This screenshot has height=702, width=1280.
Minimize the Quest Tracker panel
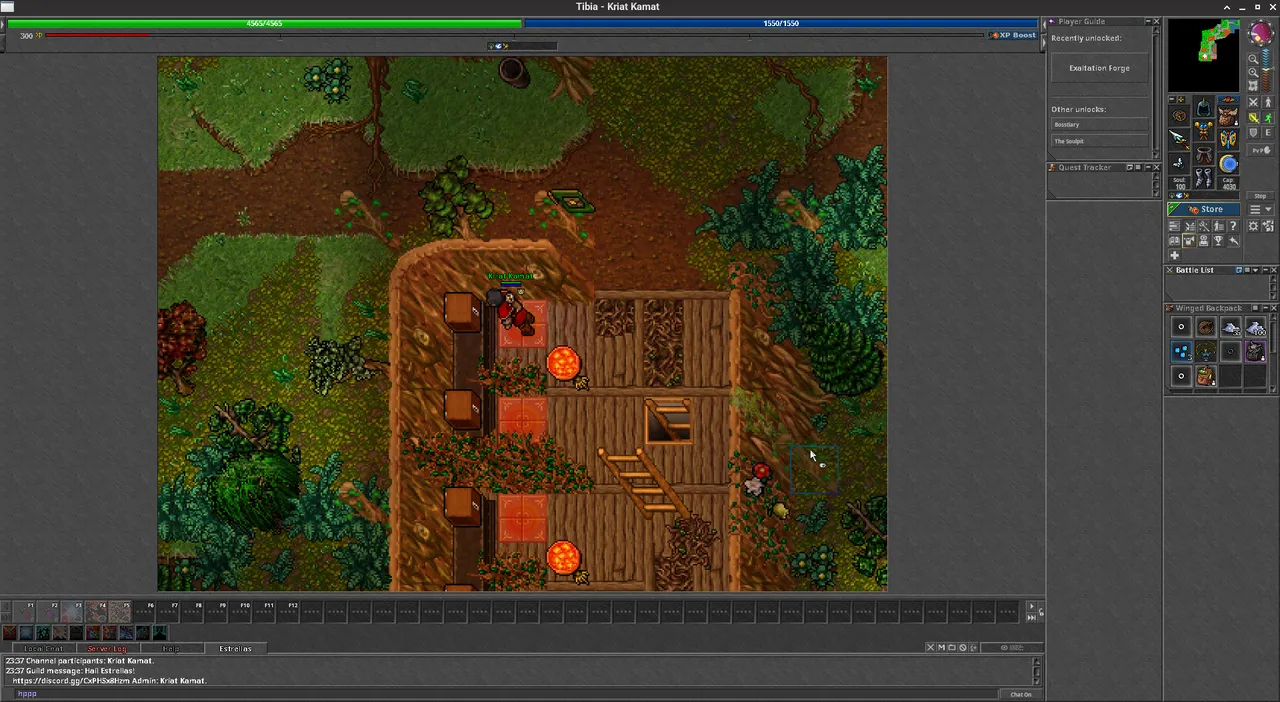(x=1148, y=167)
